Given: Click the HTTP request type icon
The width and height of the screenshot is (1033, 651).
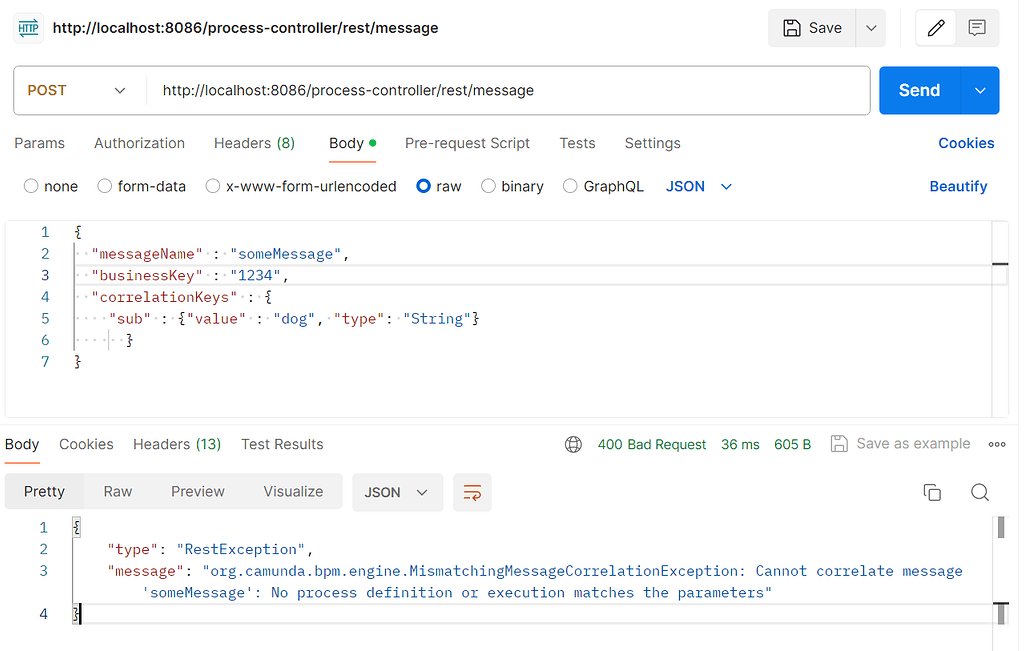Looking at the screenshot, I should pyautogui.click(x=28, y=28).
